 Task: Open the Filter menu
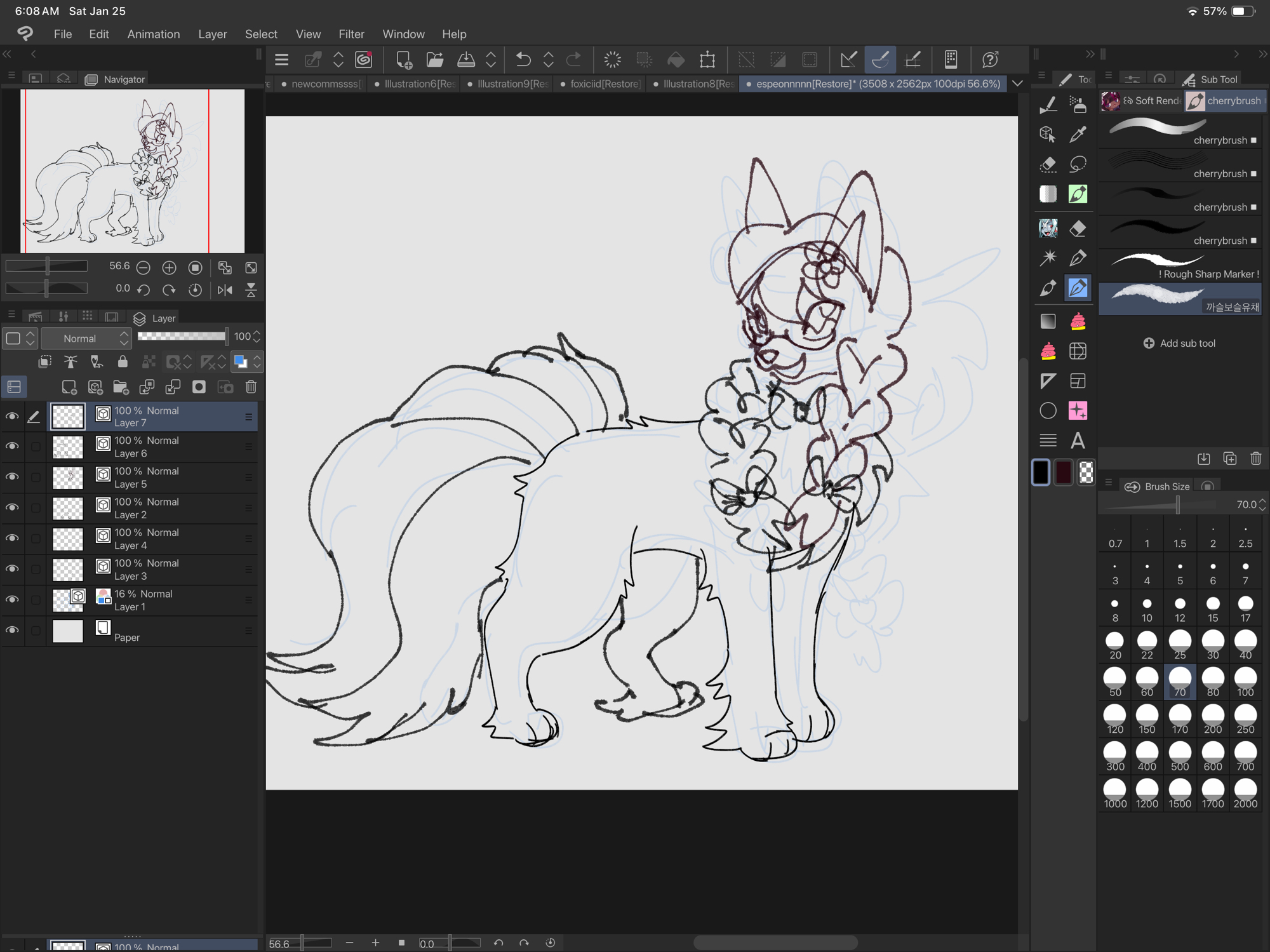pyautogui.click(x=351, y=34)
